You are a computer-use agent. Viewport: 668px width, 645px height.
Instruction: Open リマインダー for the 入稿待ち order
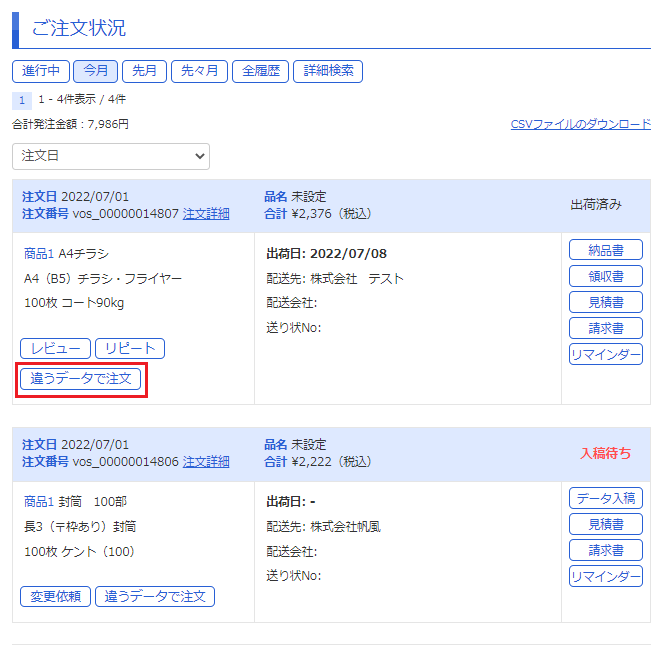605,576
